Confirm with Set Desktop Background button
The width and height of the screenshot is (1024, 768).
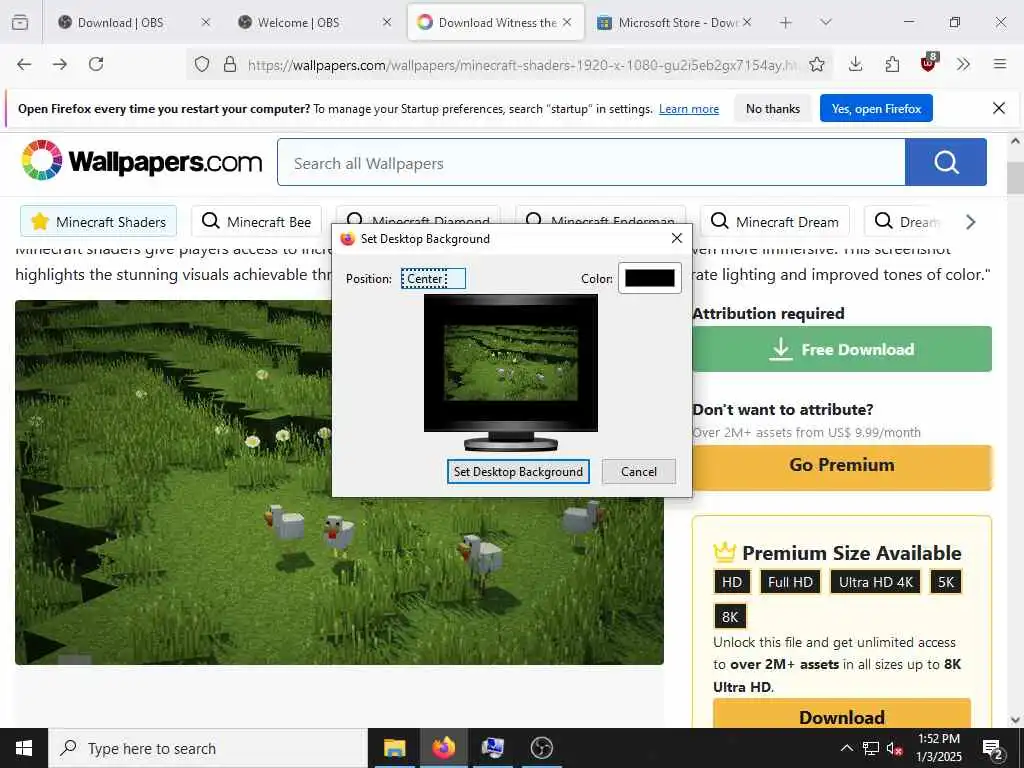coord(518,472)
